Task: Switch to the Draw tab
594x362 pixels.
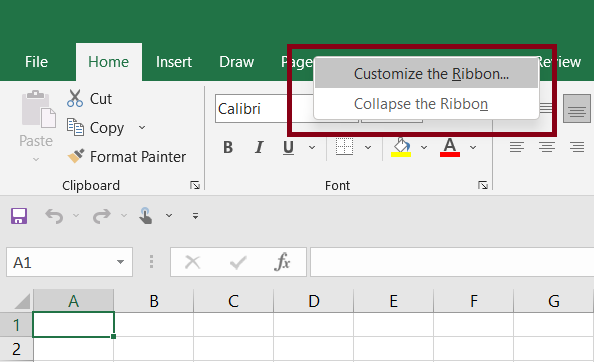Action: click(236, 62)
